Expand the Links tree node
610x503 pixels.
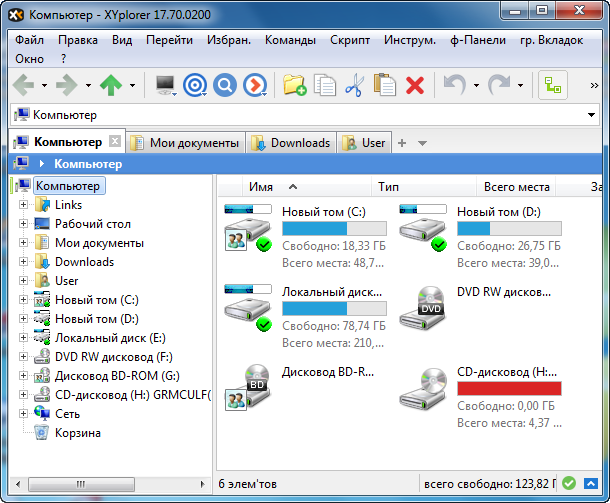pyautogui.click(x=23, y=205)
